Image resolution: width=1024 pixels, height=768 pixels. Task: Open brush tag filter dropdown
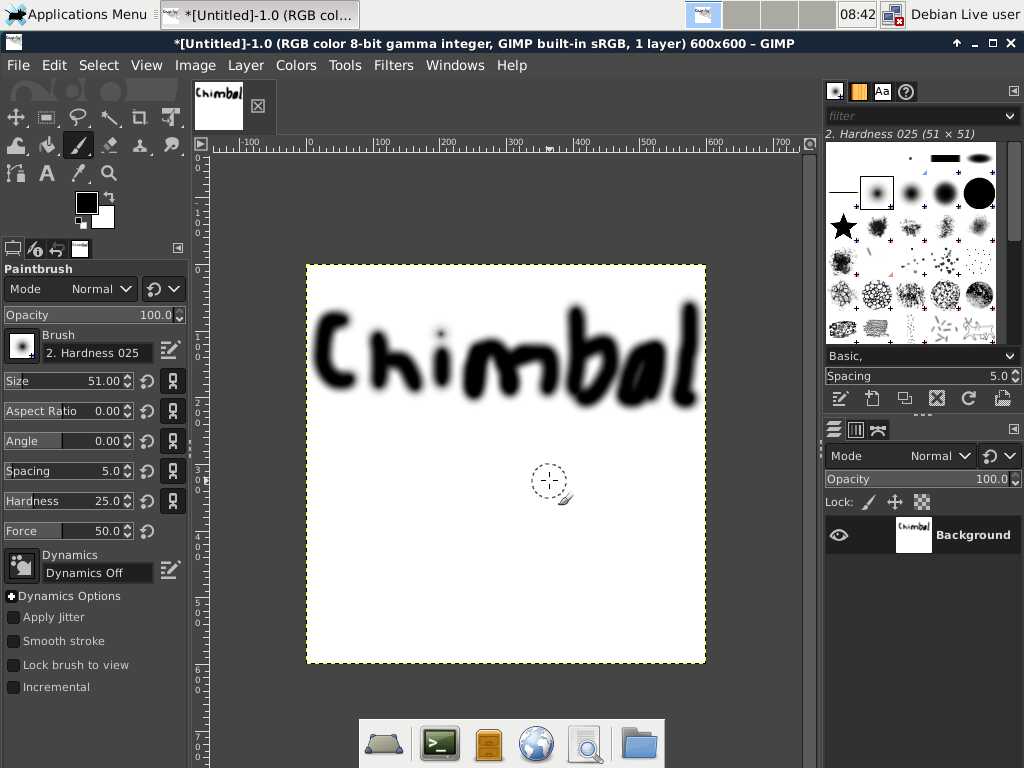[x=1010, y=116]
